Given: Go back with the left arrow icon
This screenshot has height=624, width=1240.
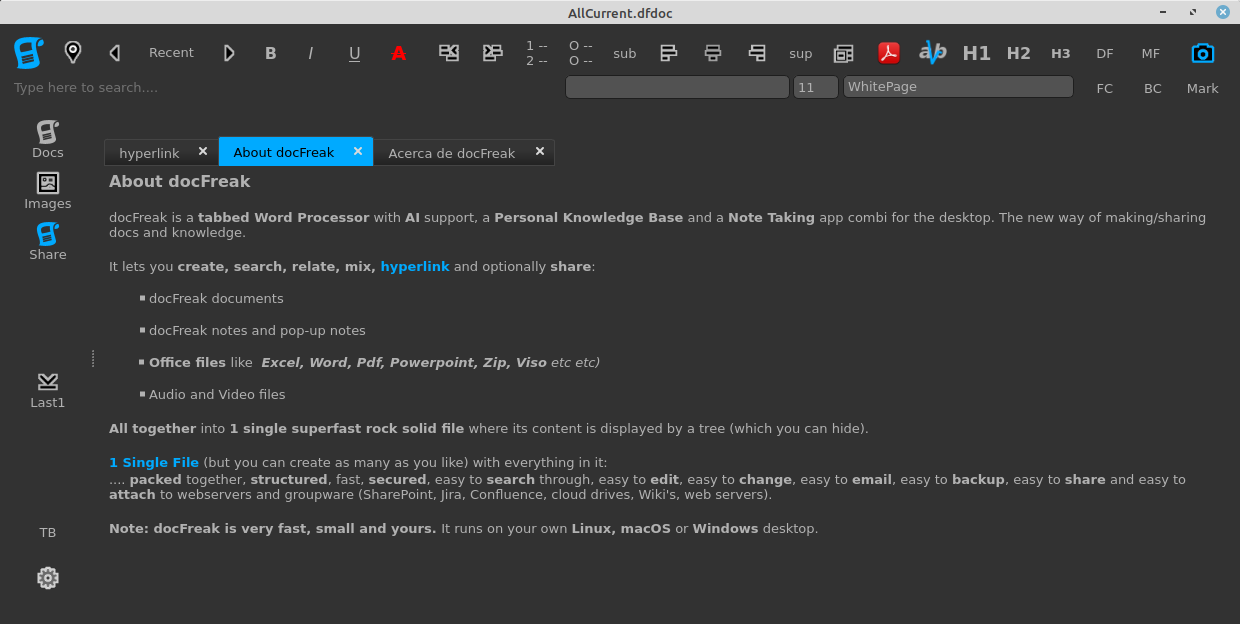Looking at the screenshot, I should pyautogui.click(x=115, y=53).
